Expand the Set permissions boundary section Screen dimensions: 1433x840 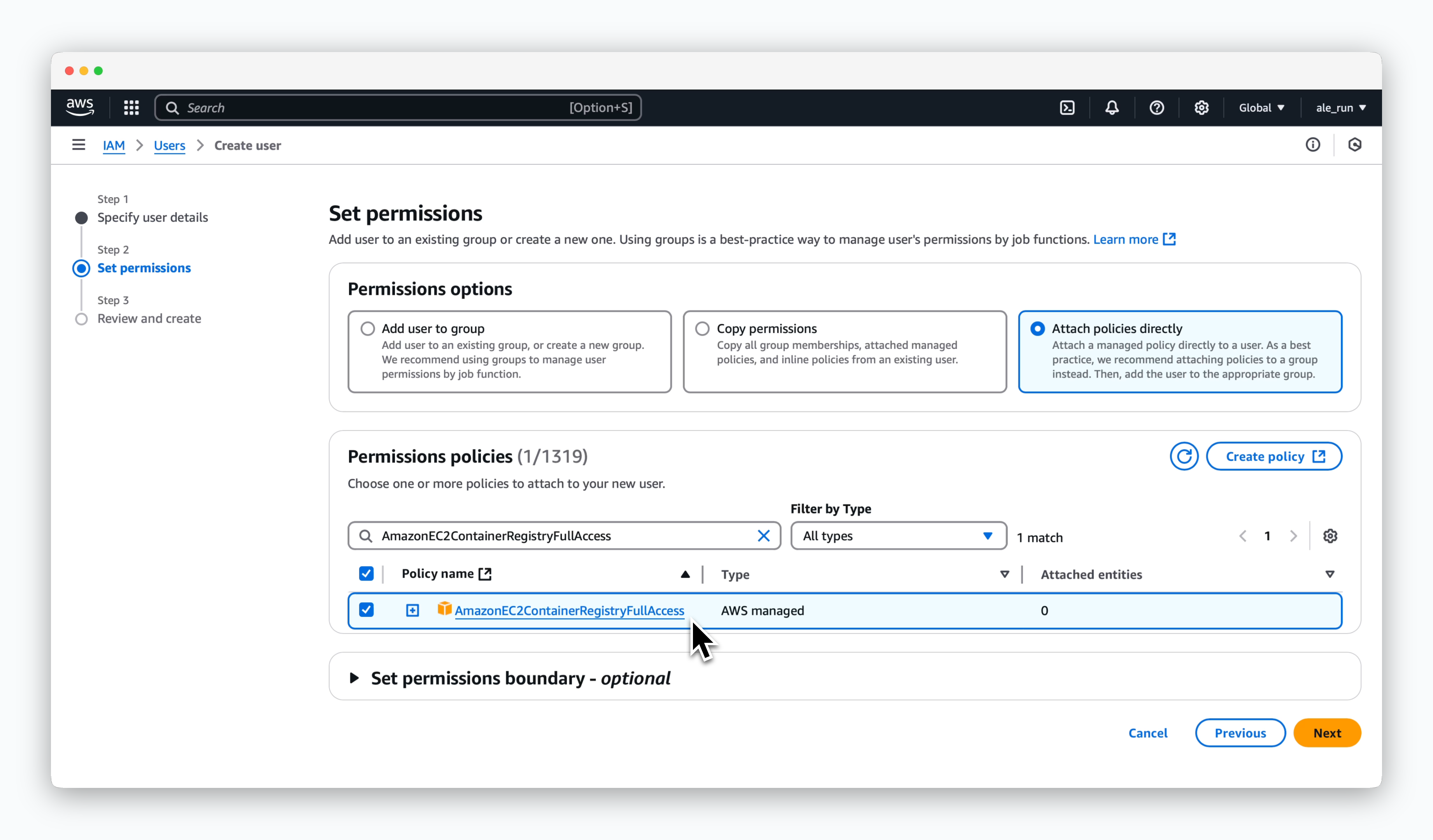354,678
